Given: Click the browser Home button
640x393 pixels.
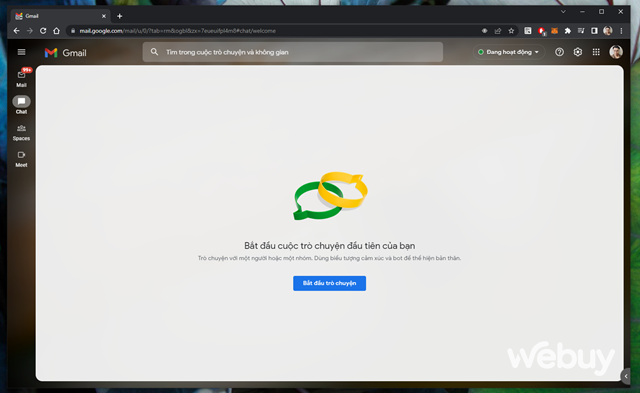Looking at the screenshot, I should (56, 31).
